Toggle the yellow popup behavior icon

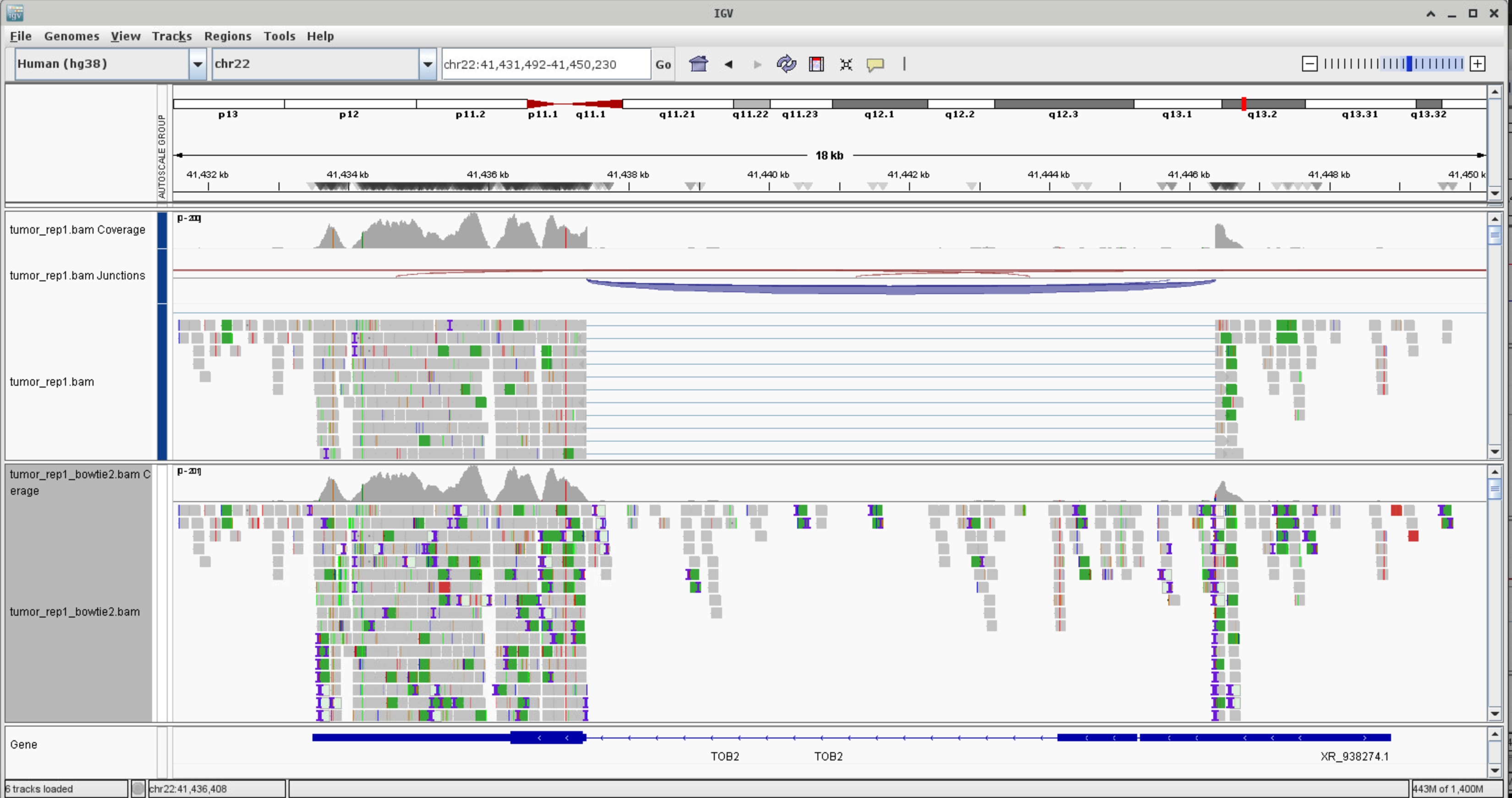pos(875,64)
